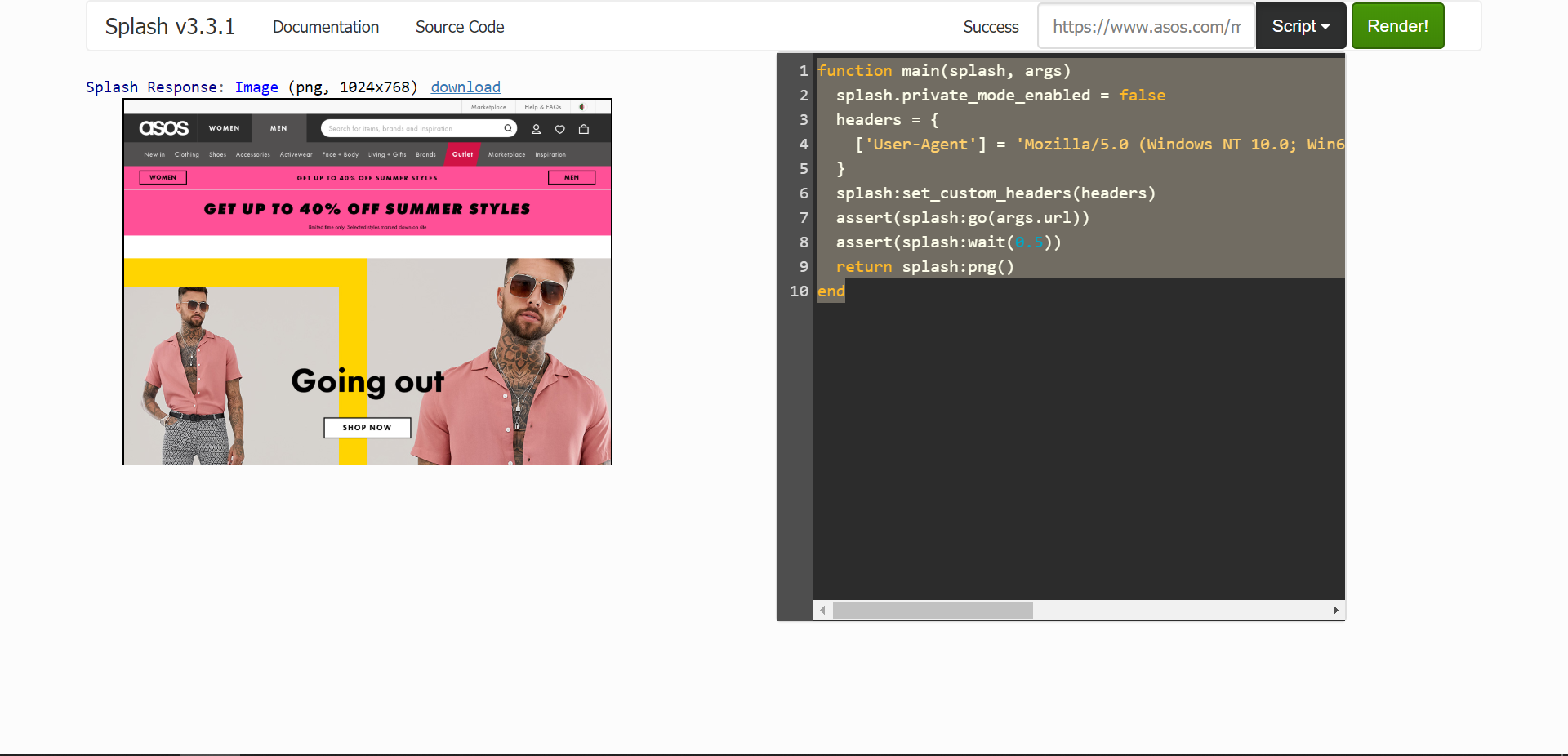The width and height of the screenshot is (1568, 756).
Task: Open the Outlet navigation item
Action: pyautogui.click(x=462, y=153)
